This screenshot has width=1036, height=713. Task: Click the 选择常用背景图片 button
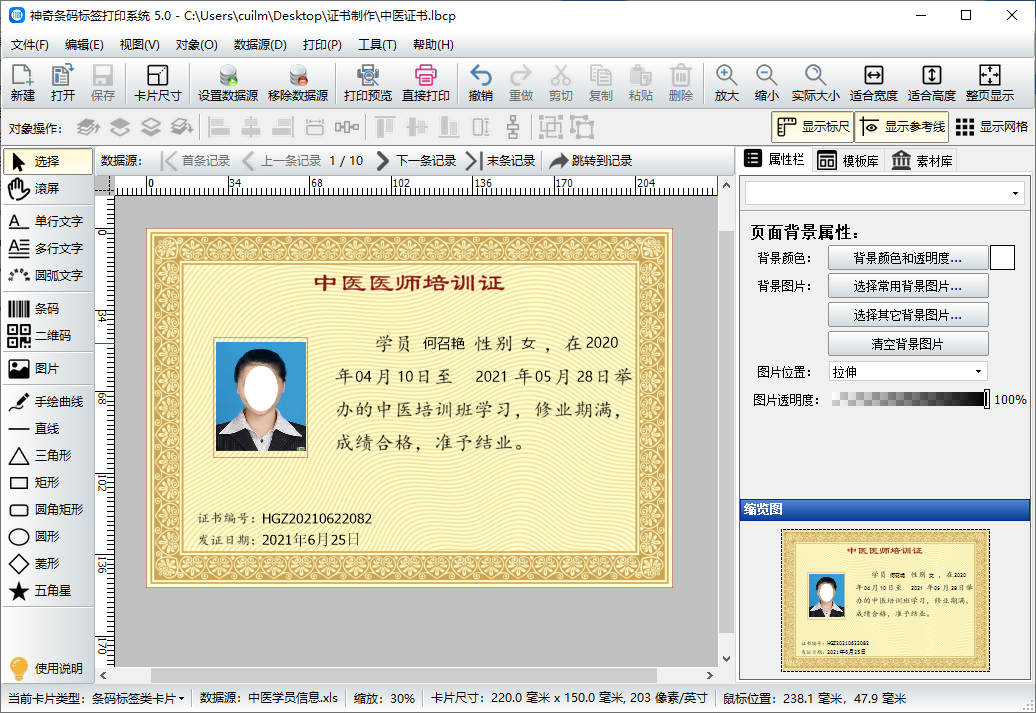click(907, 286)
